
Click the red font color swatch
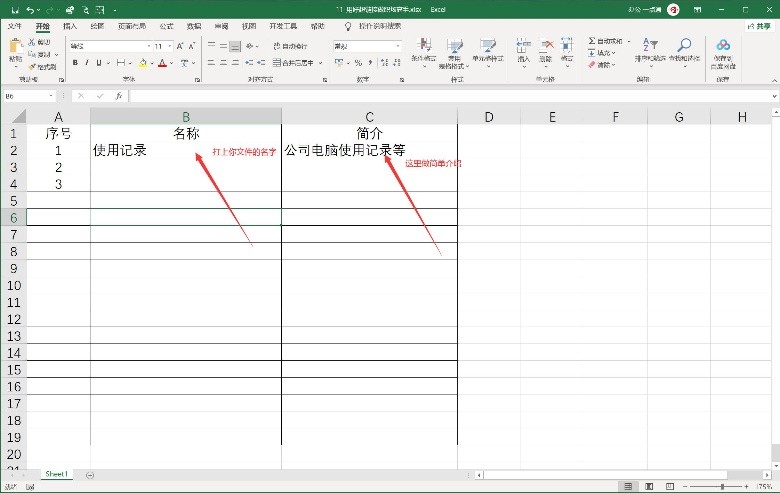coord(162,63)
